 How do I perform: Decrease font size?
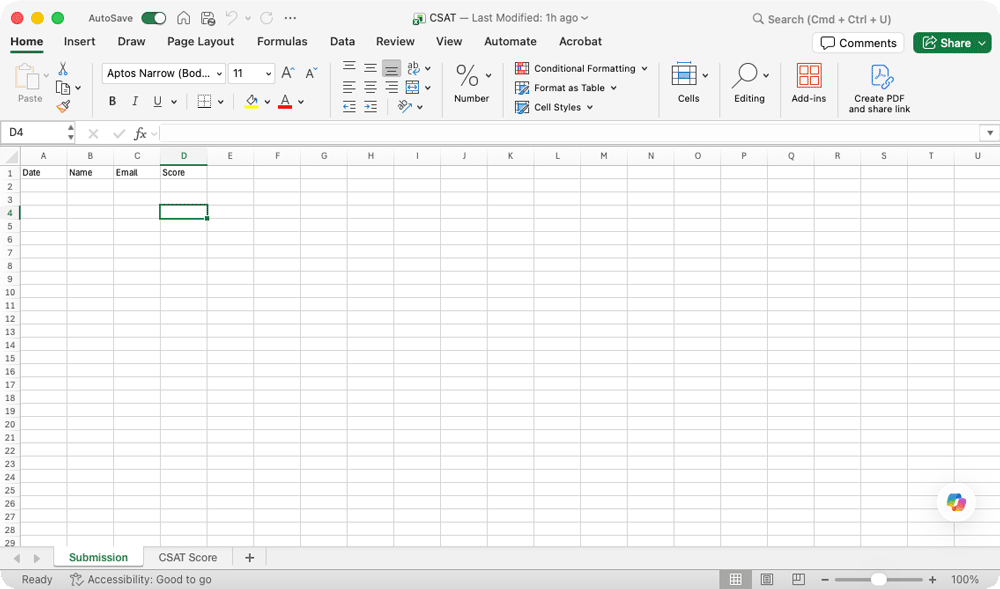311,73
